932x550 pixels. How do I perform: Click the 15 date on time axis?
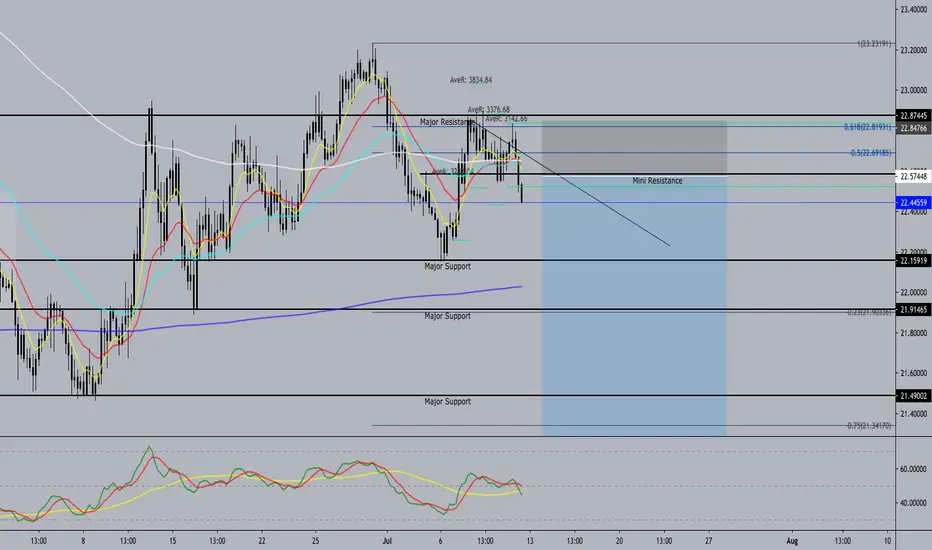click(x=172, y=541)
